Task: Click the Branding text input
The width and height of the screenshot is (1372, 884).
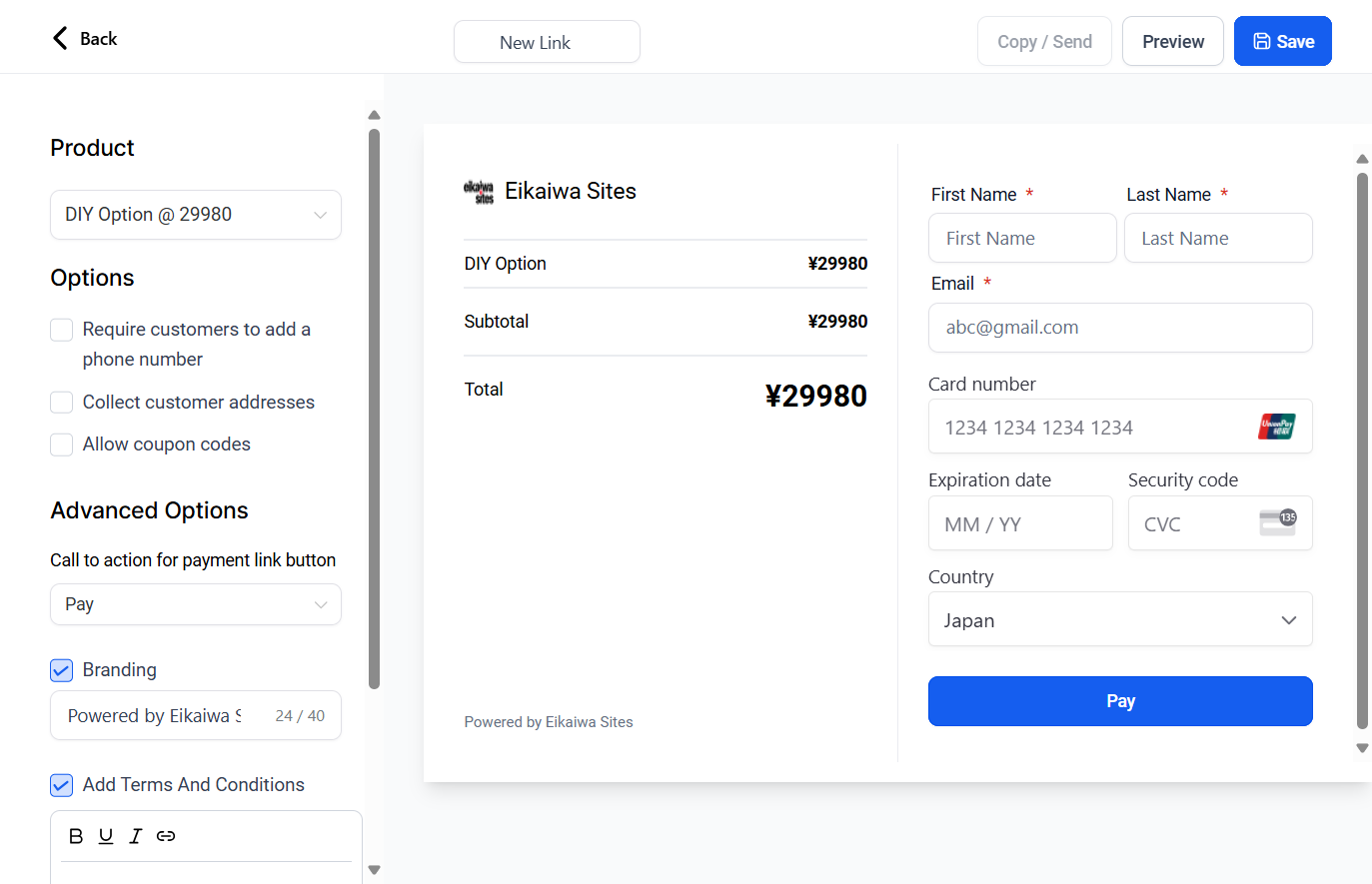Action: (x=196, y=715)
